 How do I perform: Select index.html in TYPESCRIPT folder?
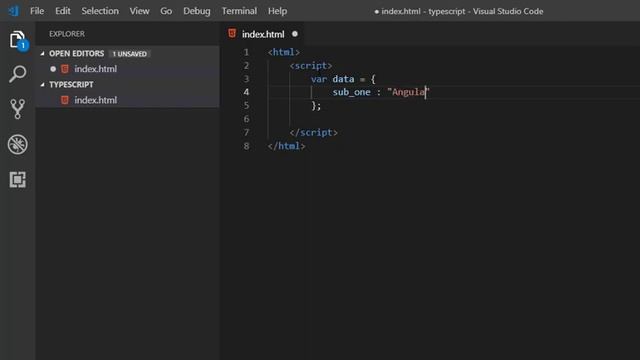coord(96,100)
